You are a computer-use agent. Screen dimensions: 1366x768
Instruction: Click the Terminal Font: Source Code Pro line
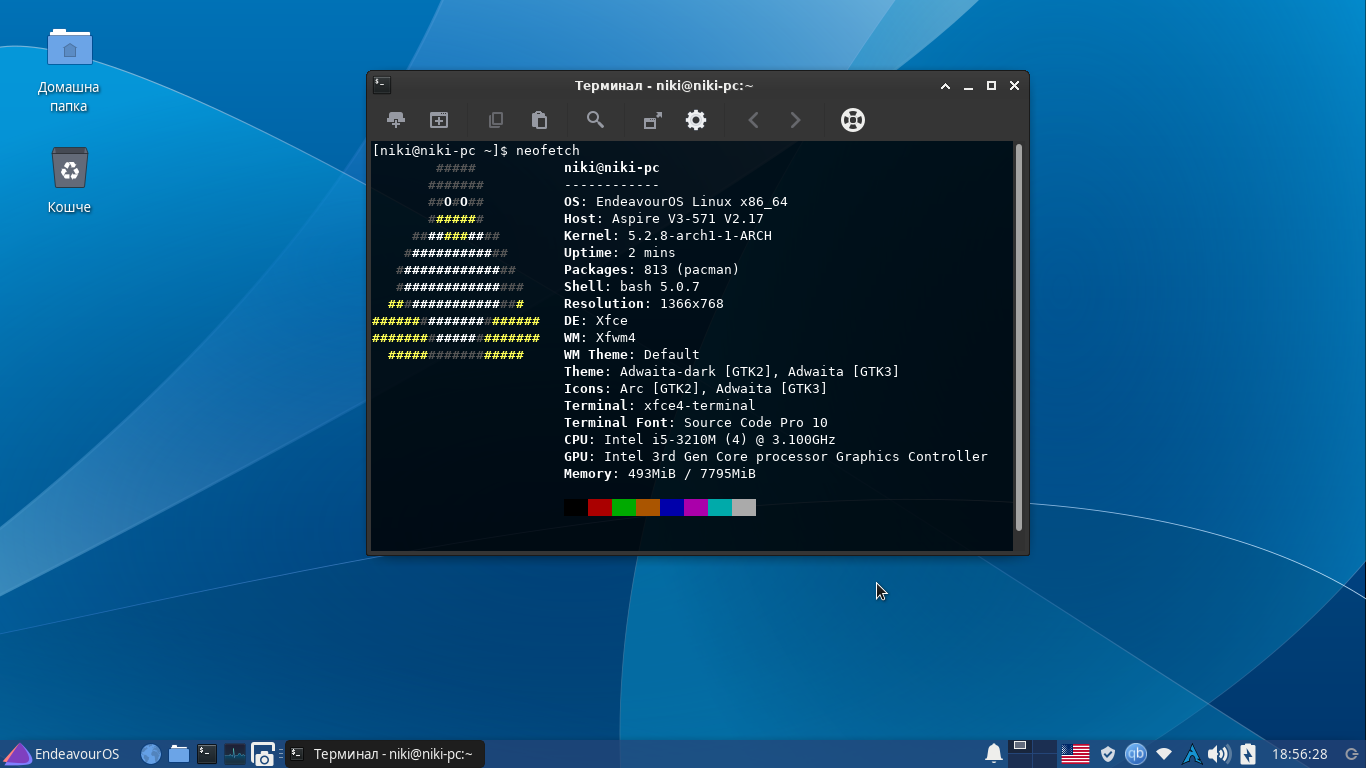click(x=696, y=422)
